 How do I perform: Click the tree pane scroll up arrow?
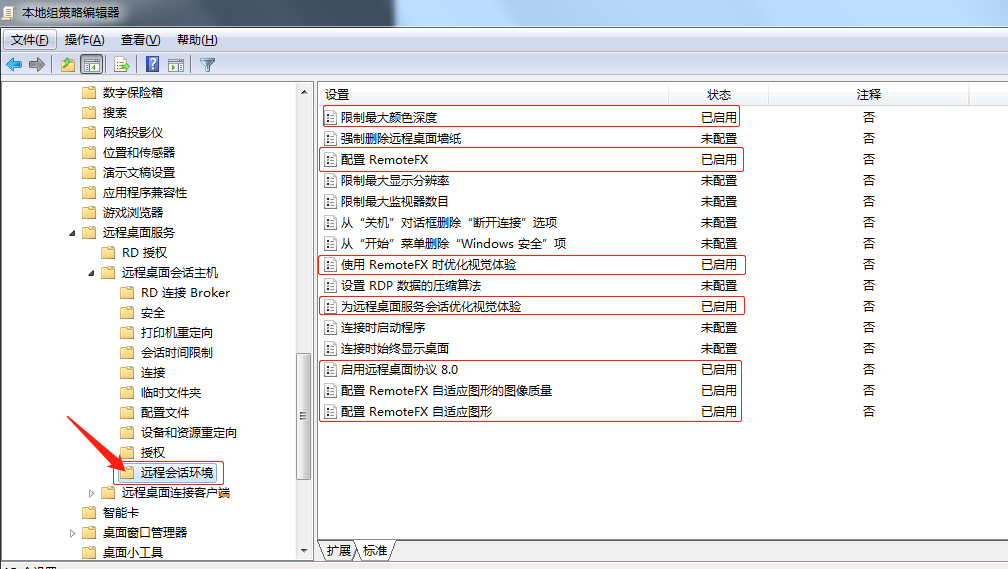[x=304, y=93]
